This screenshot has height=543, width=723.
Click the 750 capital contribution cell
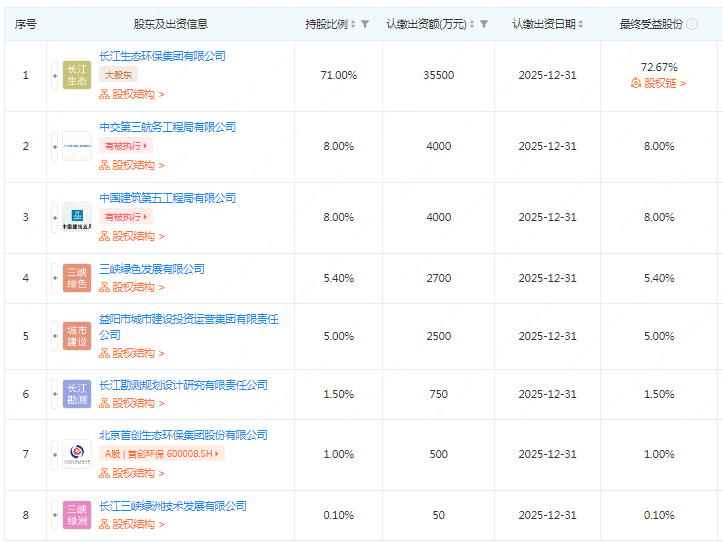point(439,395)
